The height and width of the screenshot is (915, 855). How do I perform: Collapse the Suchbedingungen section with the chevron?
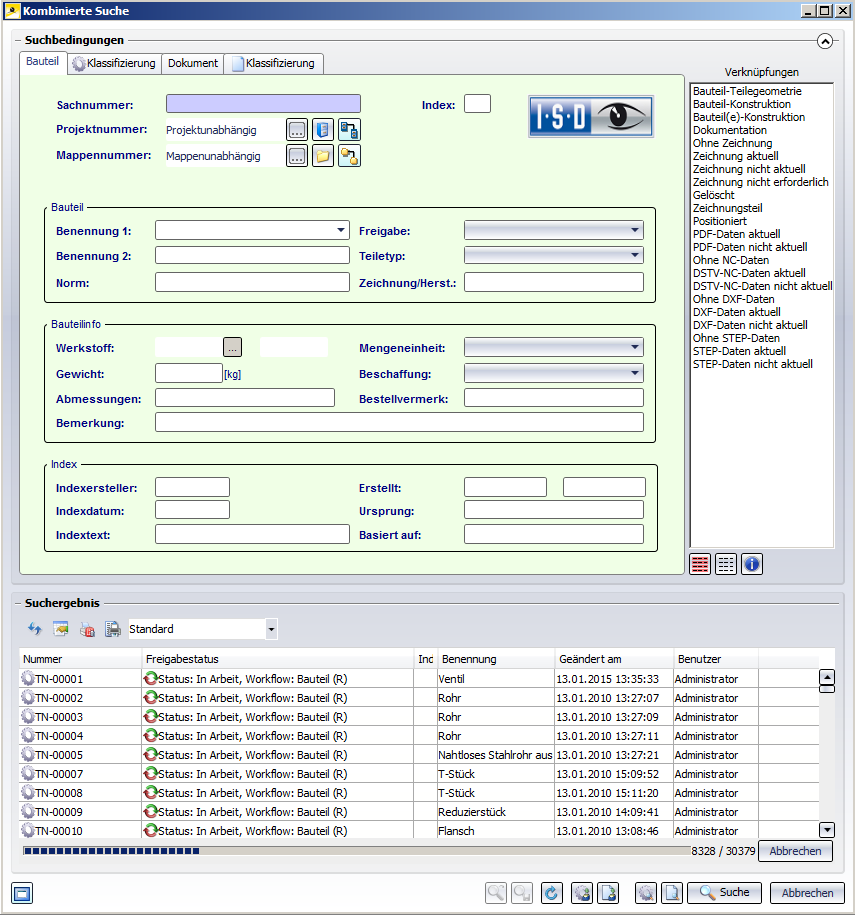(825, 41)
